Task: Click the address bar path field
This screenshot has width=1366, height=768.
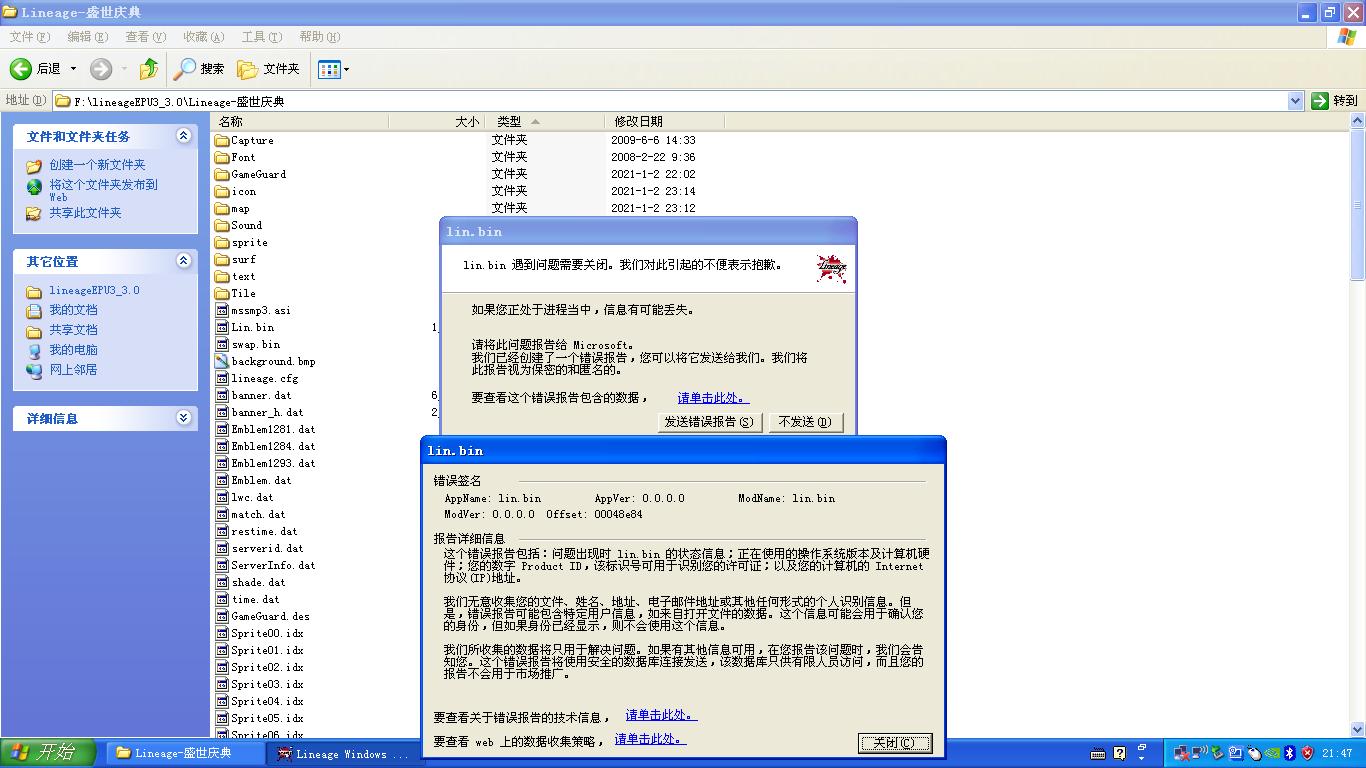Action: pos(670,101)
